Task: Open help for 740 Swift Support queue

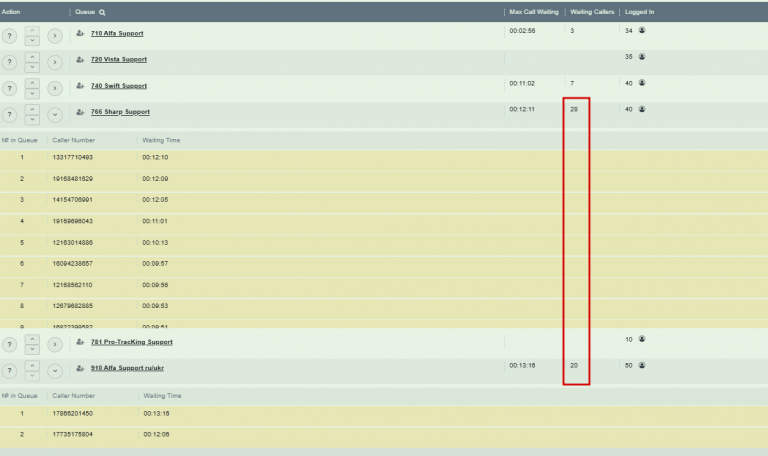Action: 9,89
